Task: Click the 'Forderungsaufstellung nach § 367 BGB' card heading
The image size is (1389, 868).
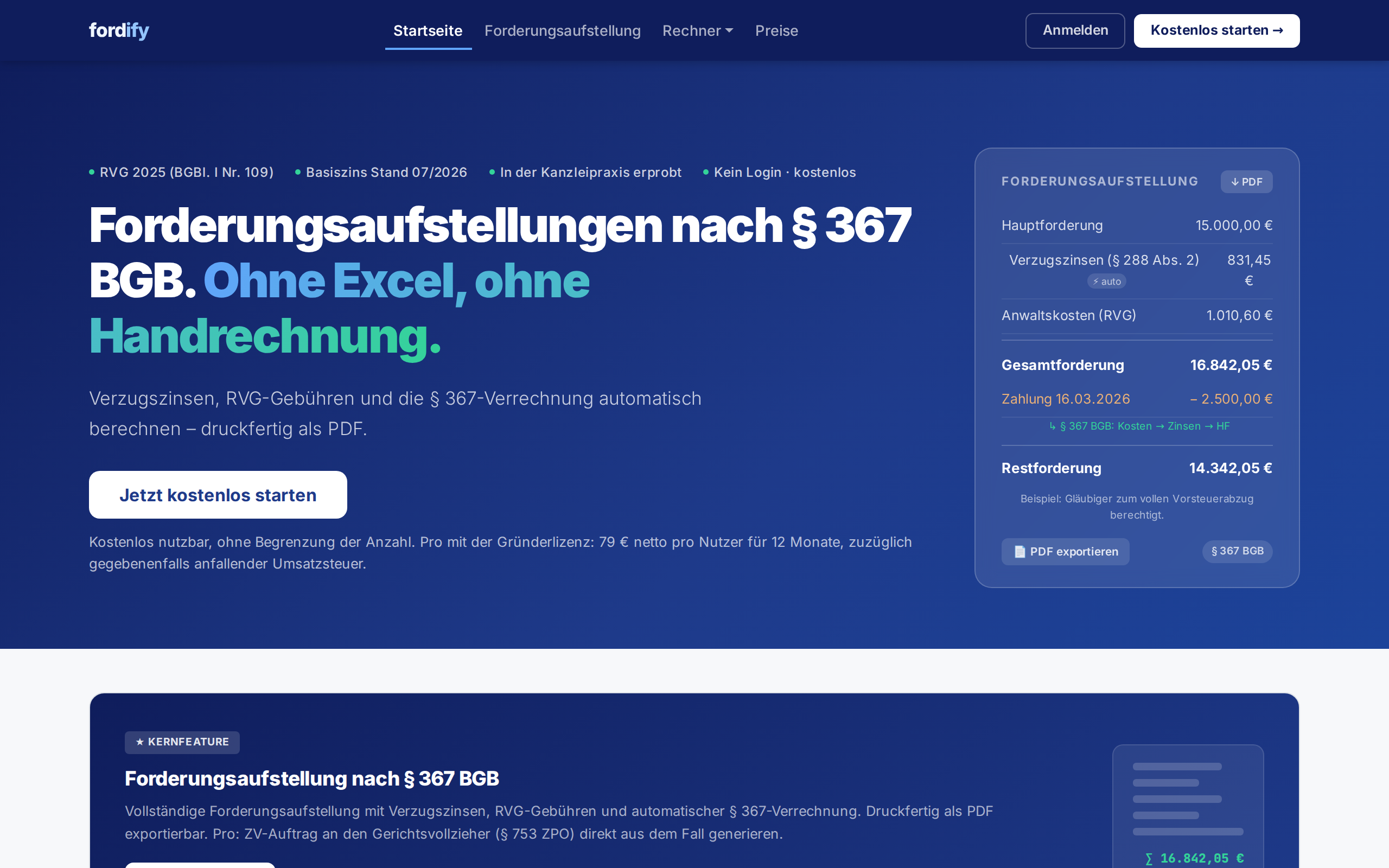Action: (x=311, y=778)
